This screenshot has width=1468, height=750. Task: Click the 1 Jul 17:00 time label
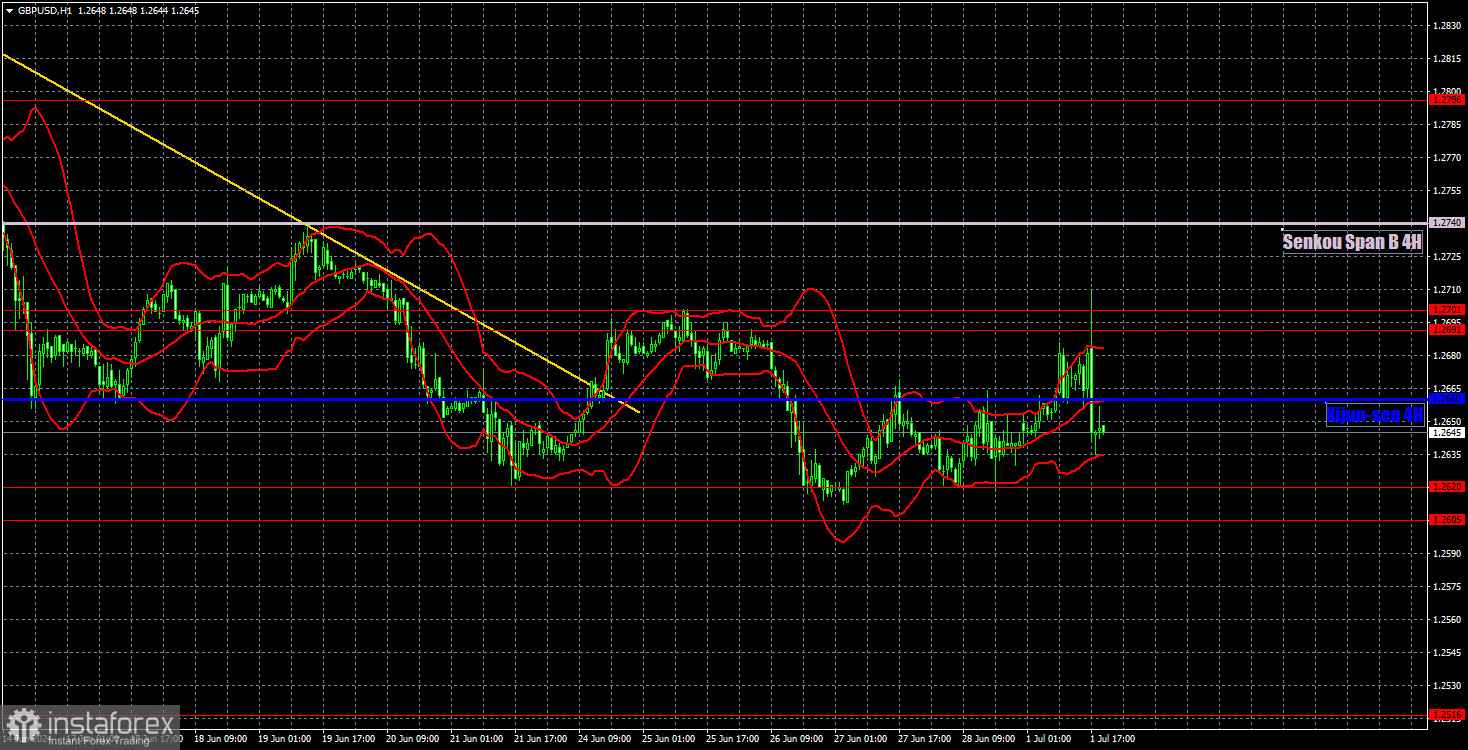[1112, 739]
